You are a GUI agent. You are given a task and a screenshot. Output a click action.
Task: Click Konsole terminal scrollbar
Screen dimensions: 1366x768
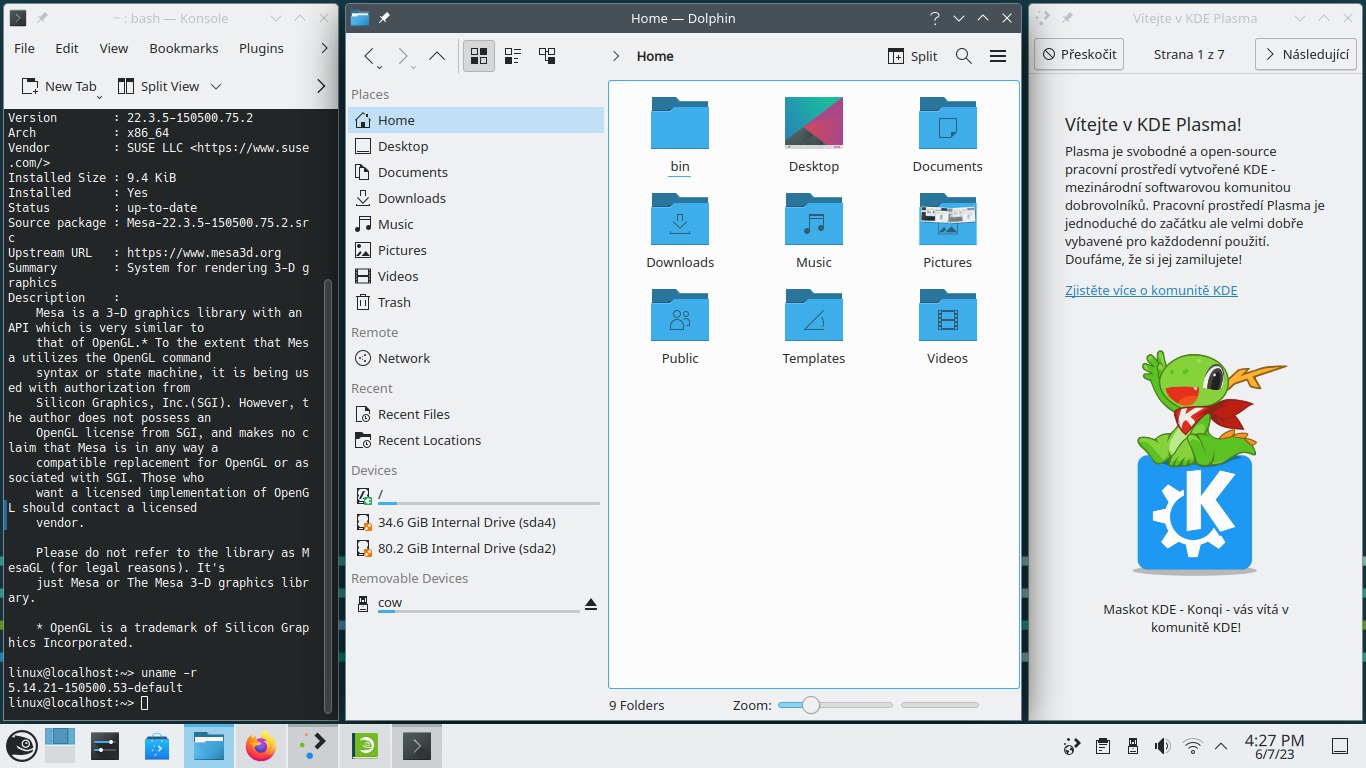(328, 495)
